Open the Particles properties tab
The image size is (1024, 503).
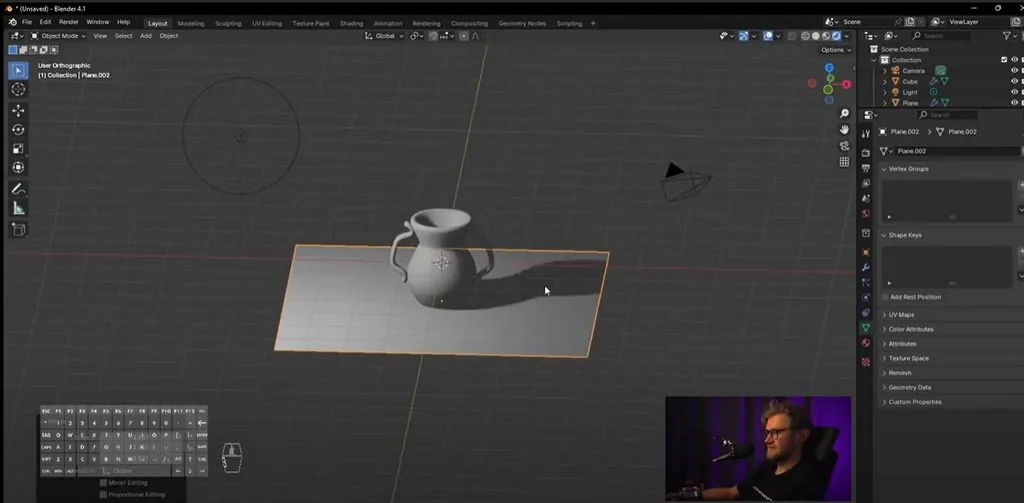point(866,282)
